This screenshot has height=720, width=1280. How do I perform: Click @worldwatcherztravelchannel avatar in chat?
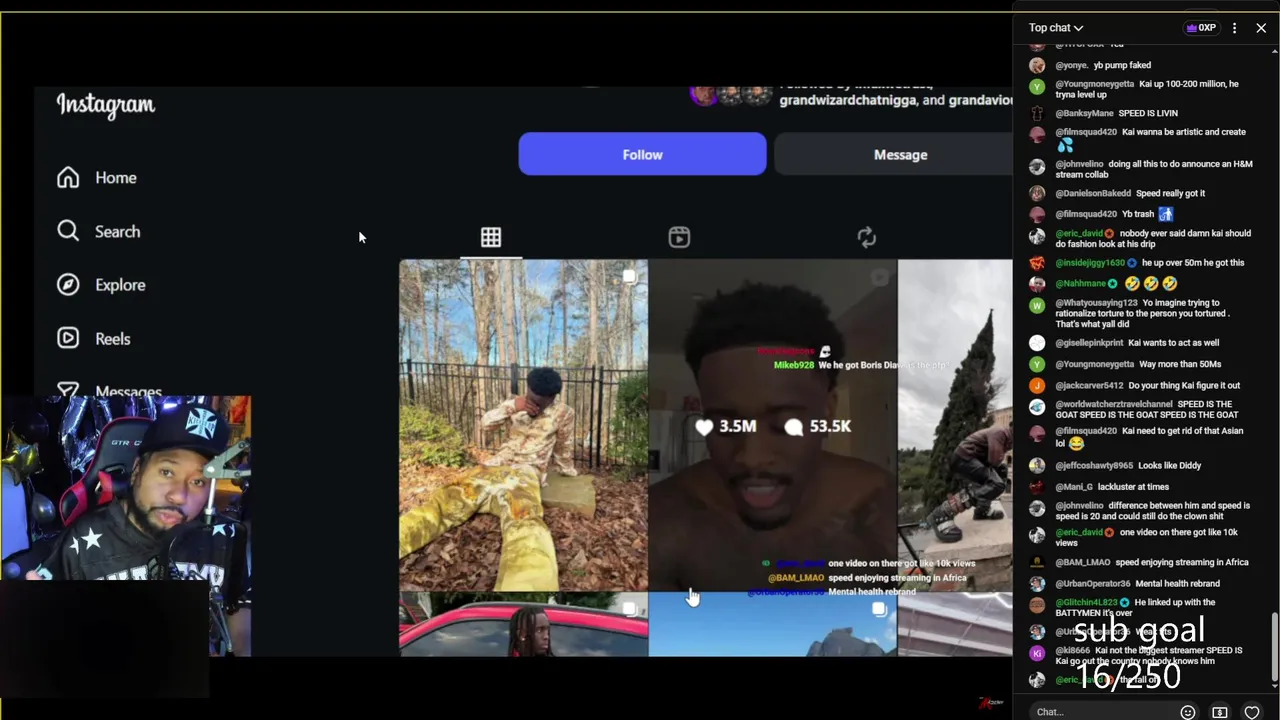[1037, 407]
